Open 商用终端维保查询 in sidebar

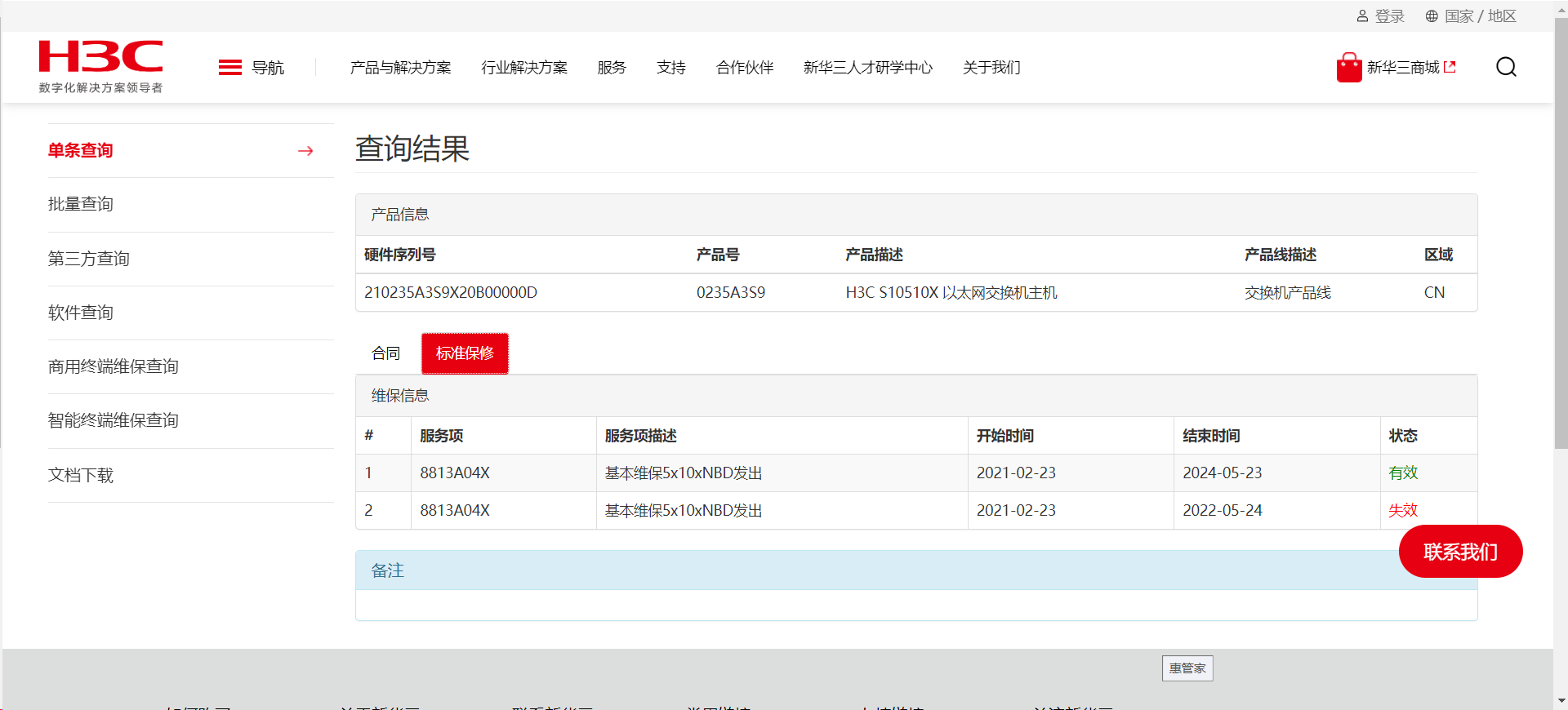[x=114, y=367]
